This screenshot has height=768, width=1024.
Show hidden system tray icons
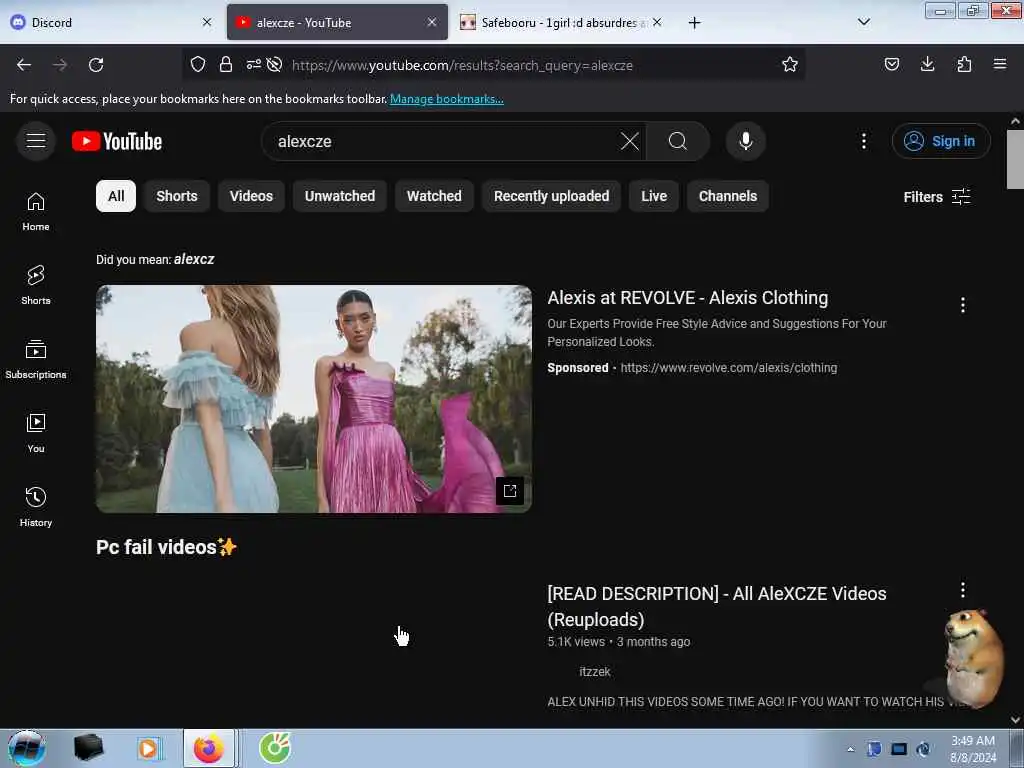point(850,749)
